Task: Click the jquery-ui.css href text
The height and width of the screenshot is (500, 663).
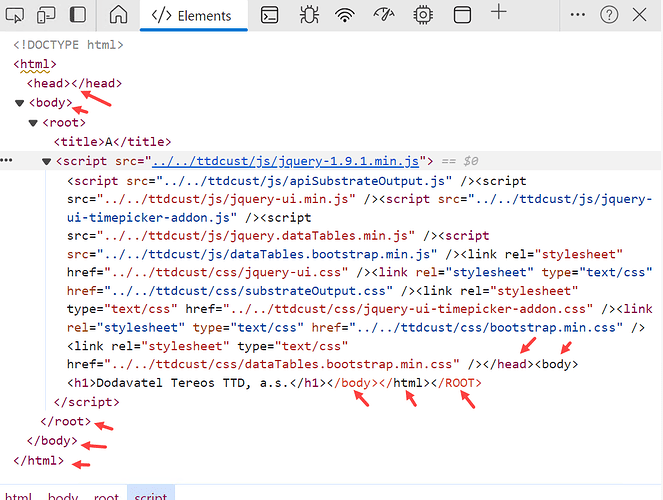Action: [x=226, y=272]
